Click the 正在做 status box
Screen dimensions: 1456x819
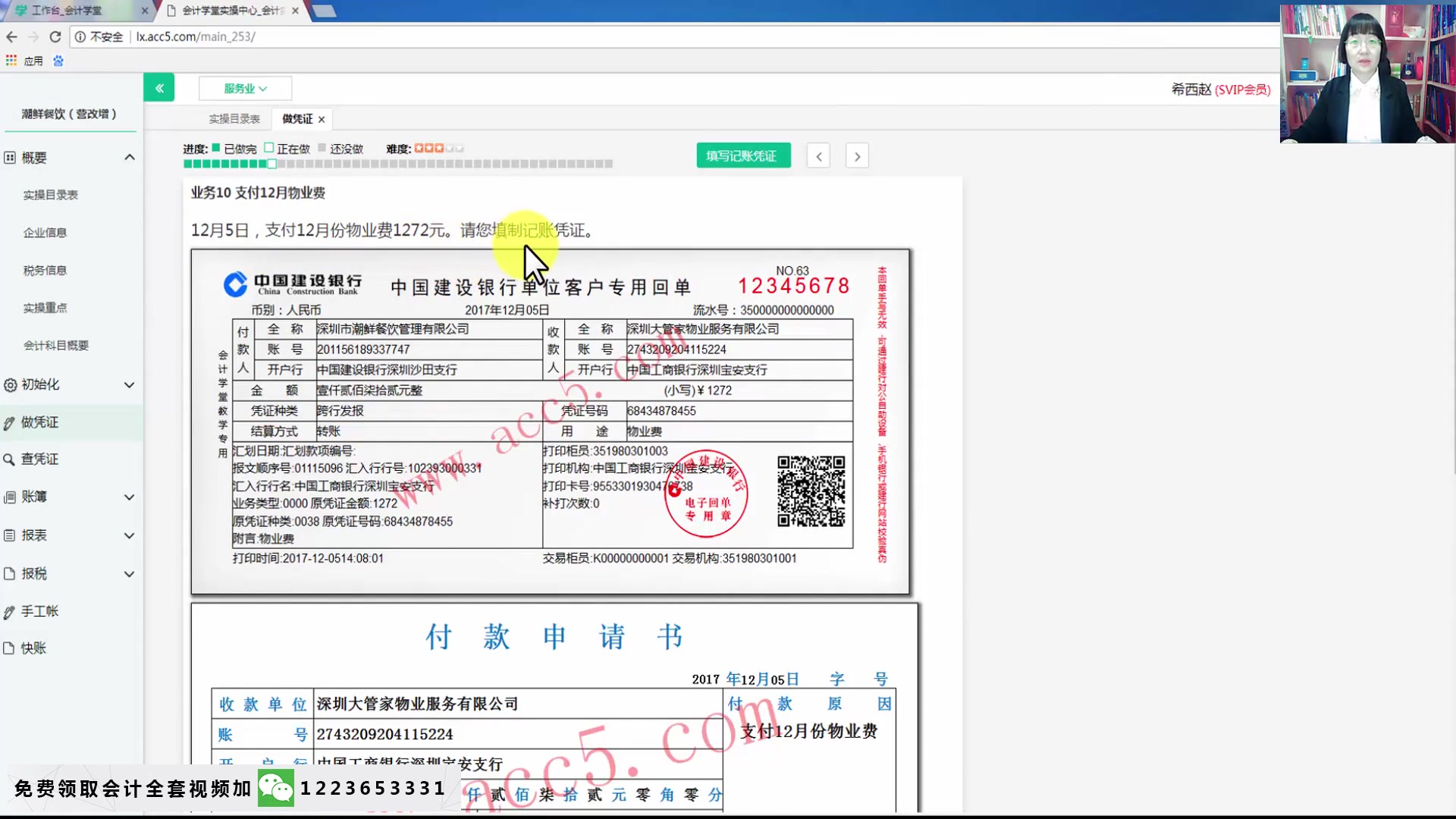tap(269, 148)
